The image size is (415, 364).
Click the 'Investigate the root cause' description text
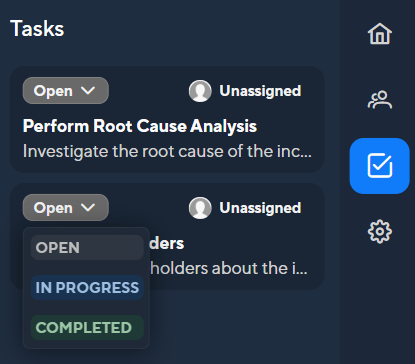pos(167,152)
